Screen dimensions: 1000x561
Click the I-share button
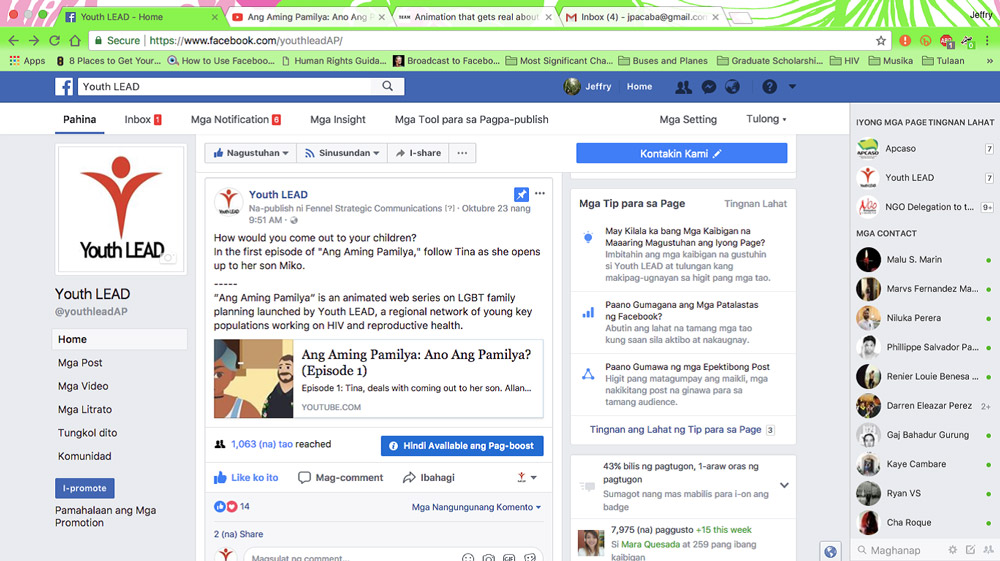click(x=418, y=153)
